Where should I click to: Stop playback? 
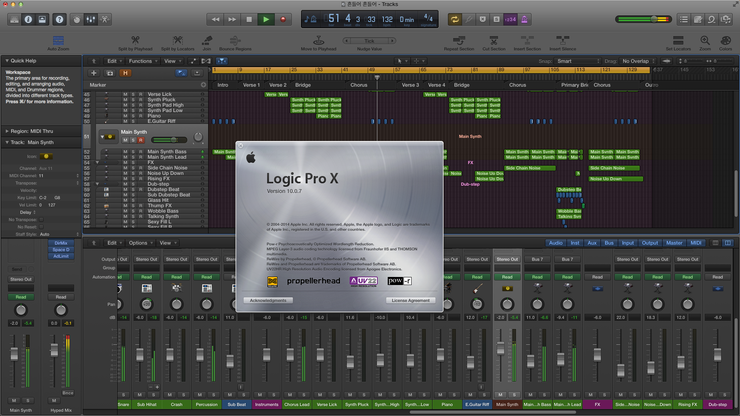249,19
